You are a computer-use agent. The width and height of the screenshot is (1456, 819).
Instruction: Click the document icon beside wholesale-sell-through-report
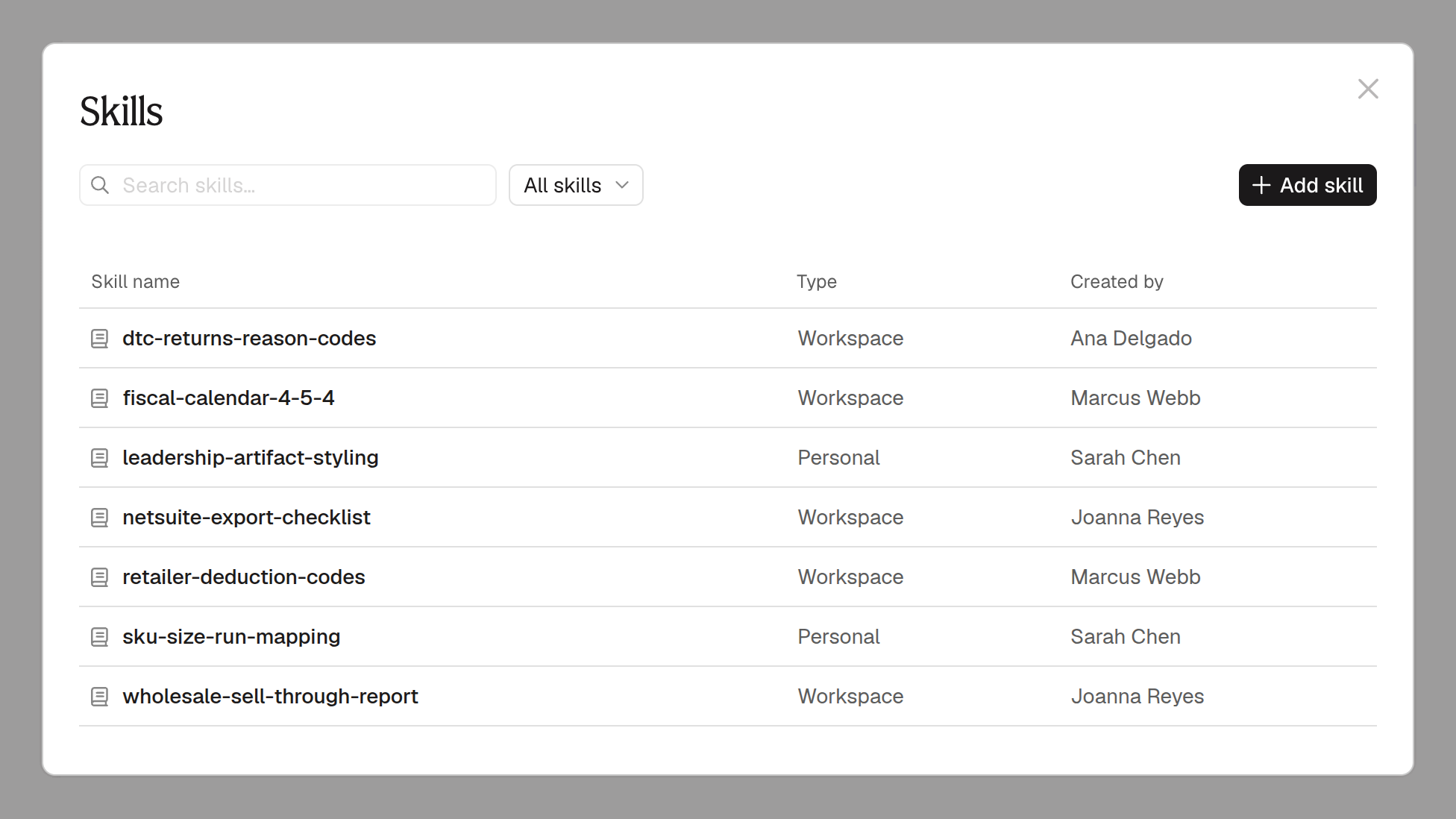[x=99, y=697]
